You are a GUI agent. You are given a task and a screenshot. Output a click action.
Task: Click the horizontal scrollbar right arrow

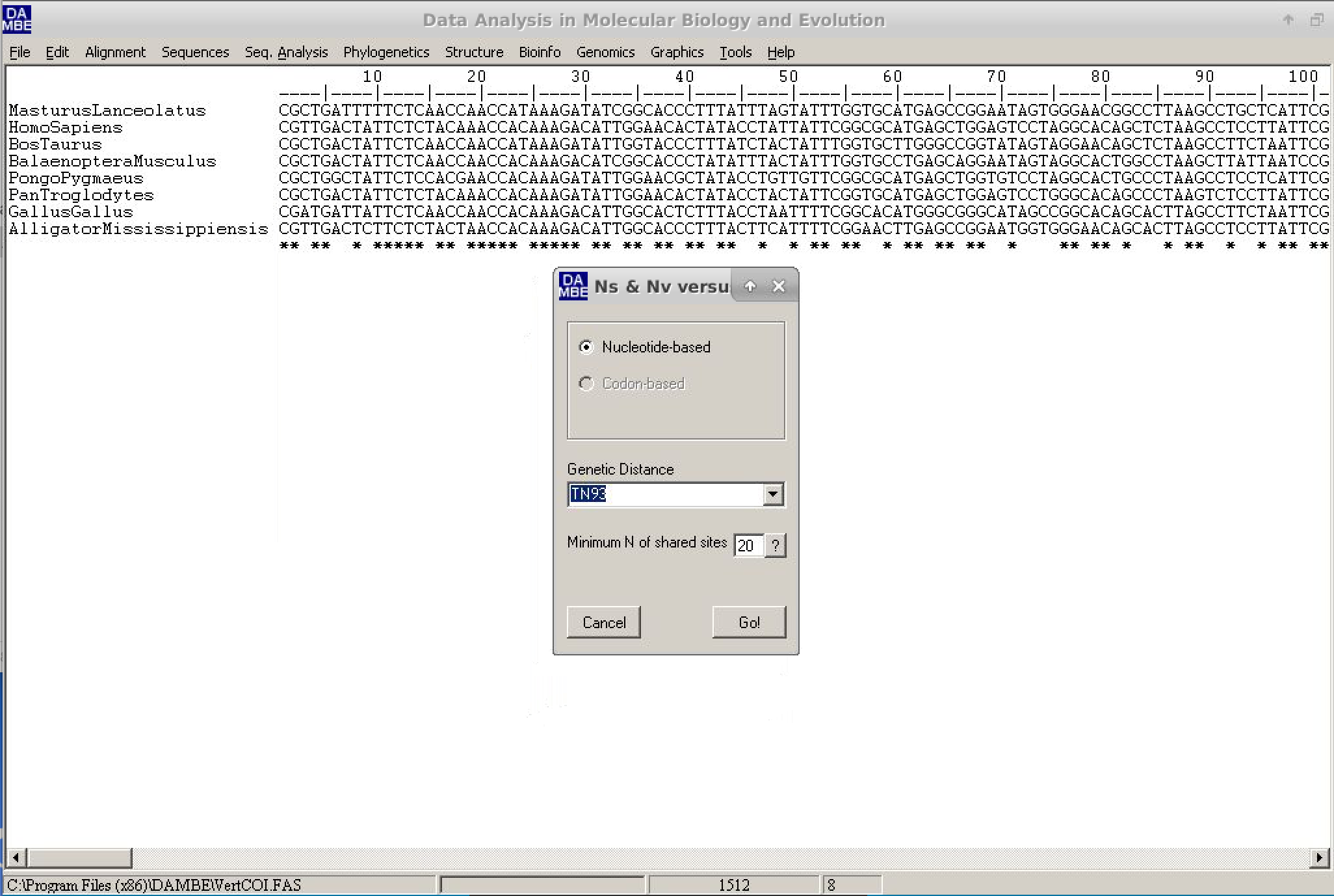click(1318, 858)
